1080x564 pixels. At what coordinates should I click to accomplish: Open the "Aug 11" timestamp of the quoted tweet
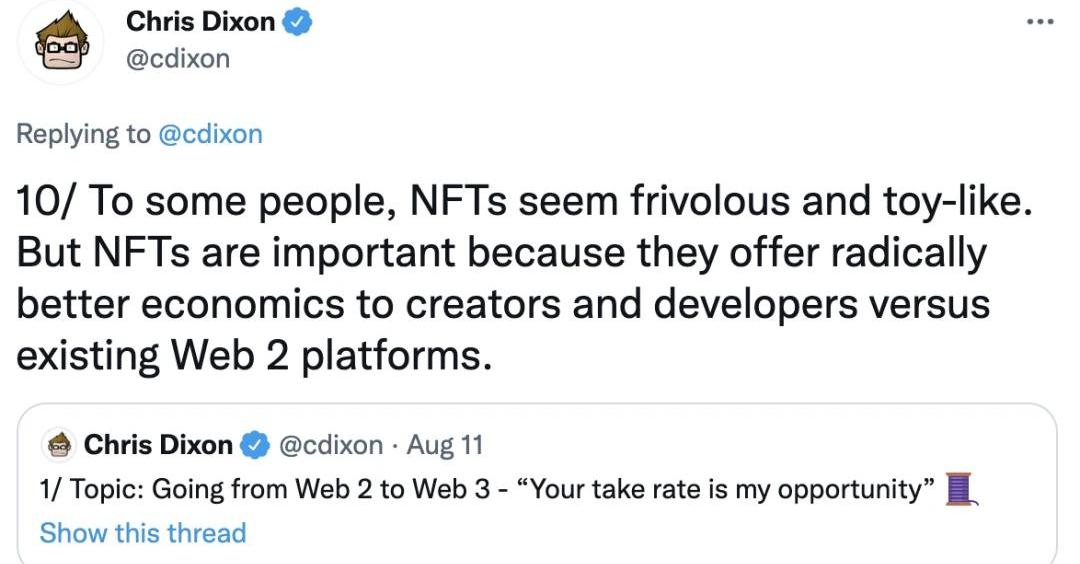pyautogui.click(x=447, y=445)
